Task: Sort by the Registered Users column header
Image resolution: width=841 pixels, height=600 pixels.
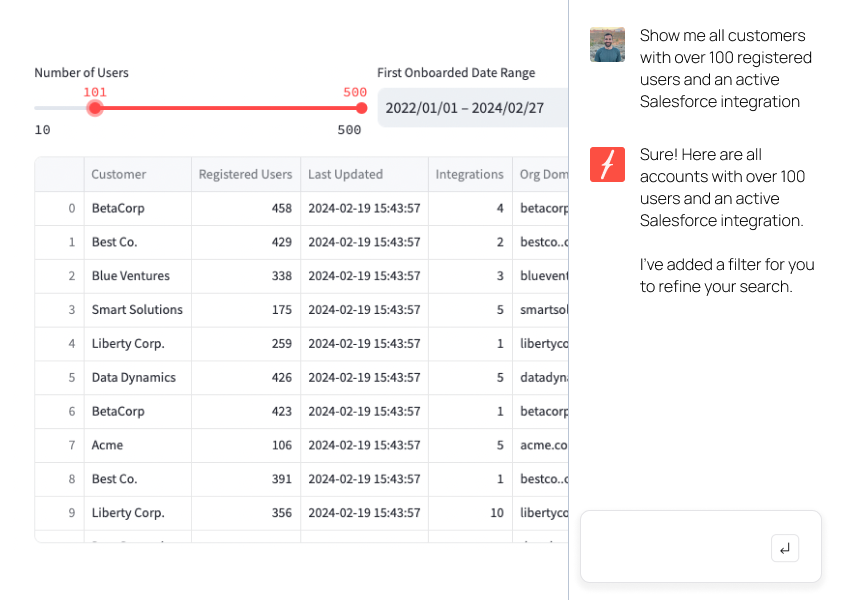Action: pos(245,174)
